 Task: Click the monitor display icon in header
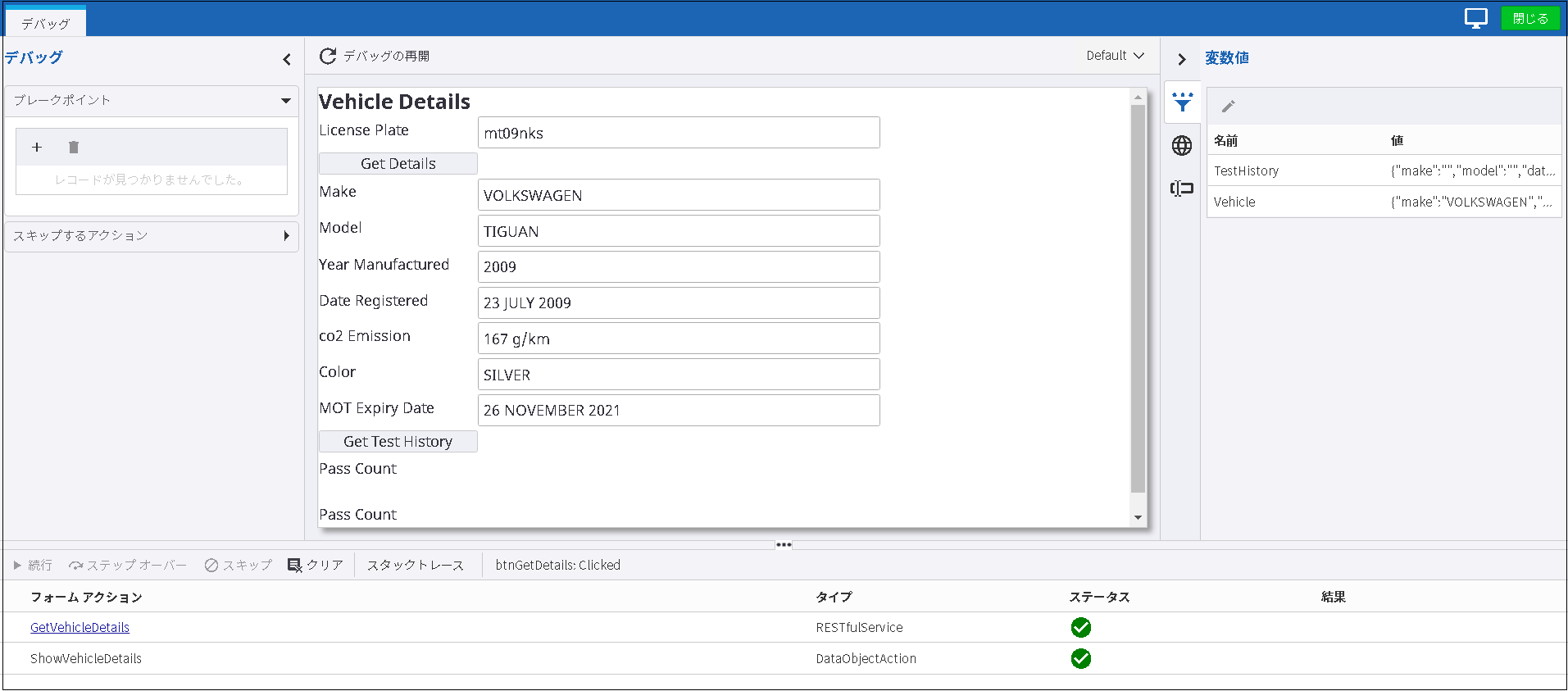pos(1475,18)
